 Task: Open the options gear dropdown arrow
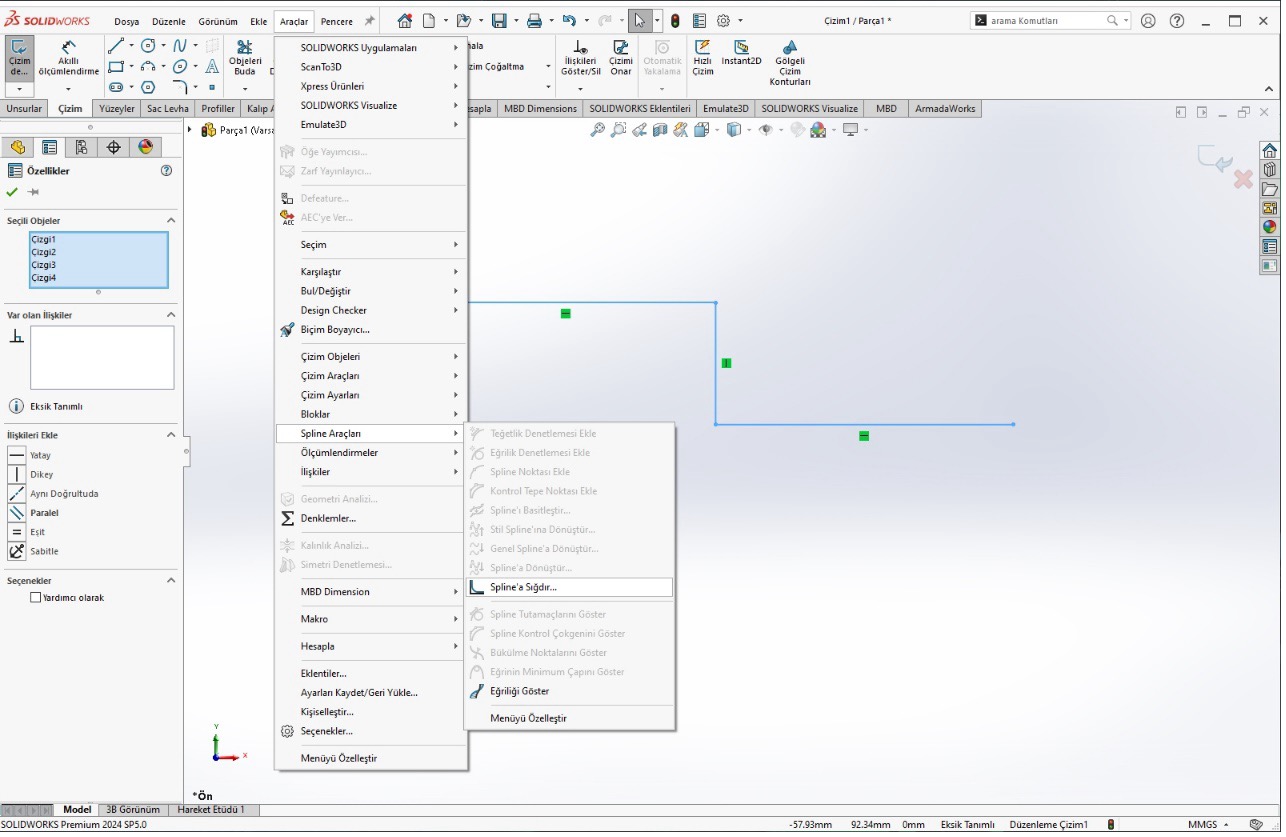tap(739, 20)
